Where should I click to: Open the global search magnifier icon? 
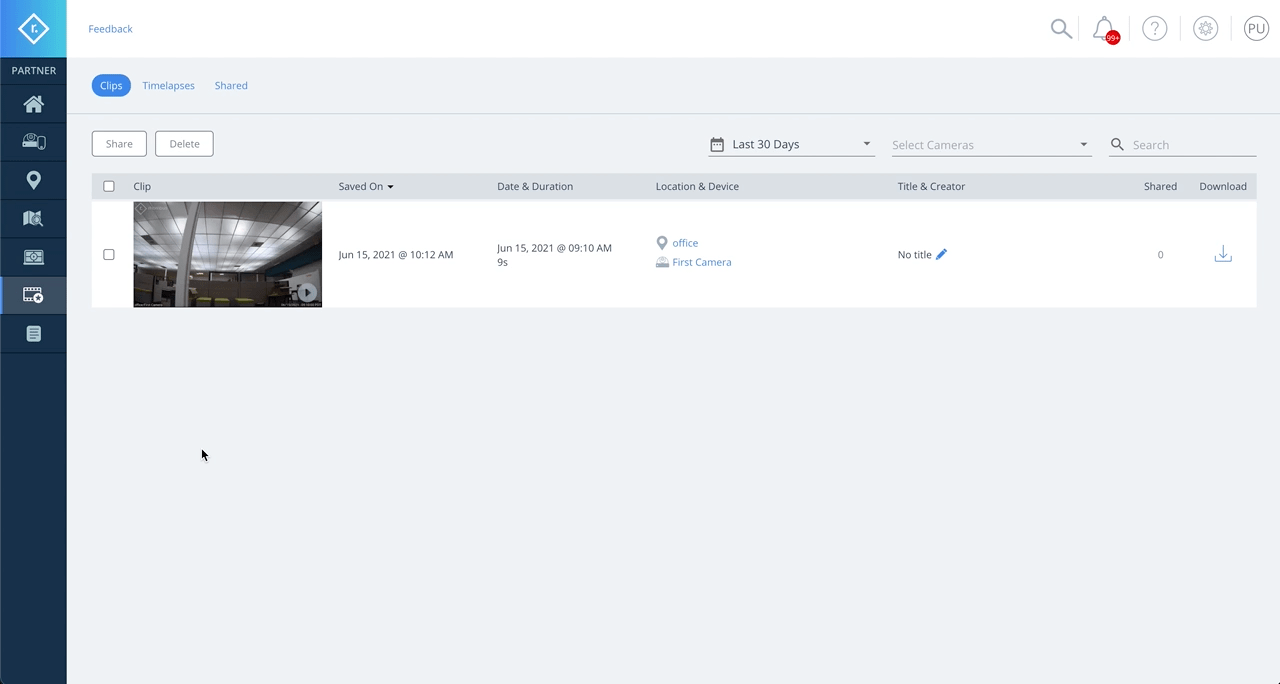click(x=1061, y=29)
